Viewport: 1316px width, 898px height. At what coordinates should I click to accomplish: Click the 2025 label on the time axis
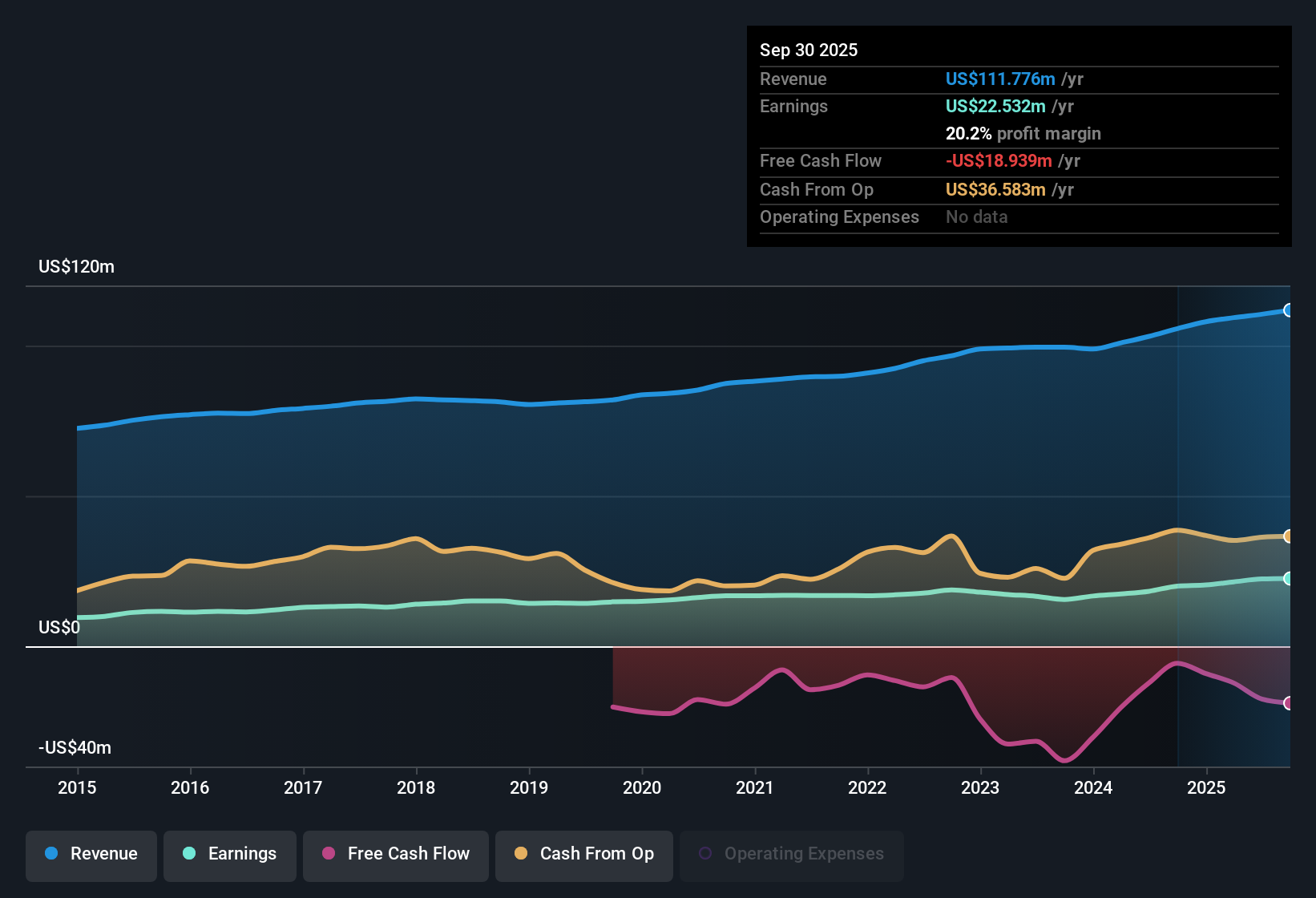(1208, 788)
